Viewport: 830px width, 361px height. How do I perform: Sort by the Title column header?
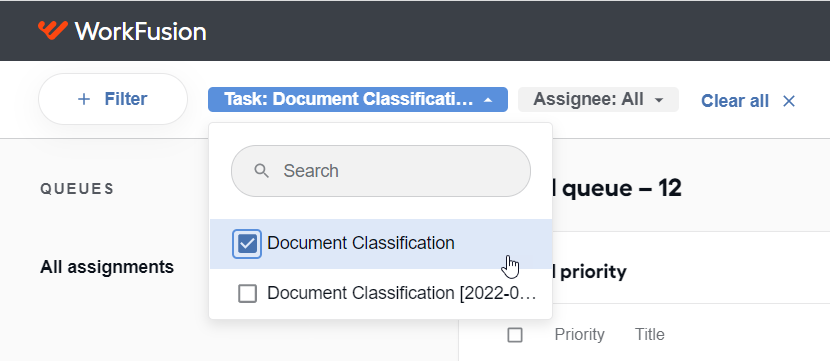click(x=649, y=335)
